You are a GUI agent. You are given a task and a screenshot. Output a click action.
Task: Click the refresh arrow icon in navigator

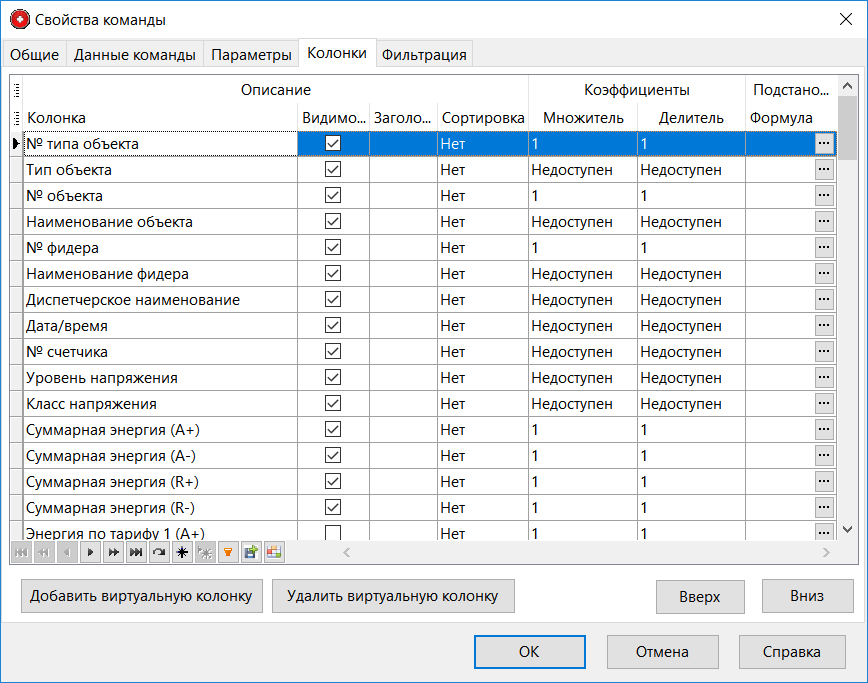click(x=159, y=551)
